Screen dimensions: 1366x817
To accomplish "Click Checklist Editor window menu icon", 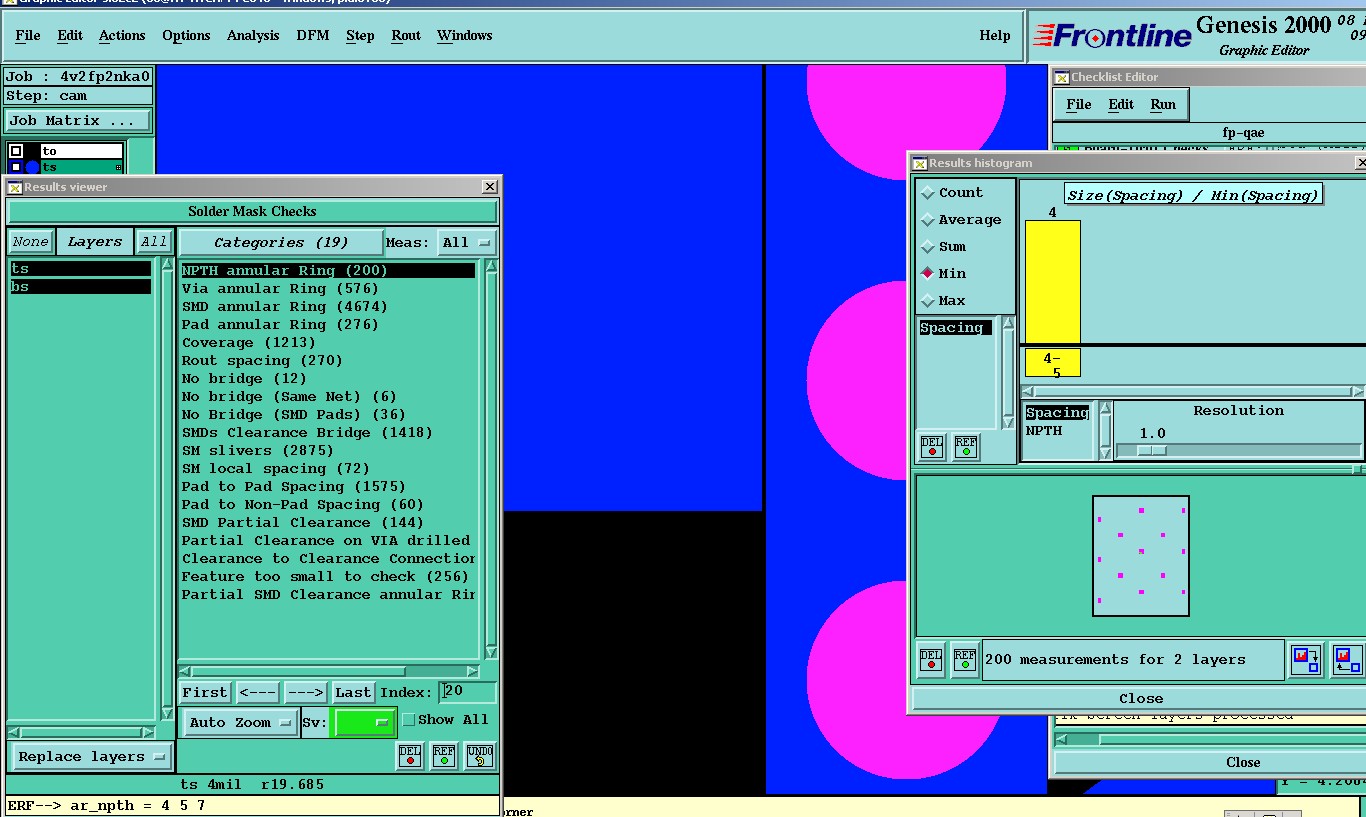I will pyautogui.click(x=1062, y=77).
